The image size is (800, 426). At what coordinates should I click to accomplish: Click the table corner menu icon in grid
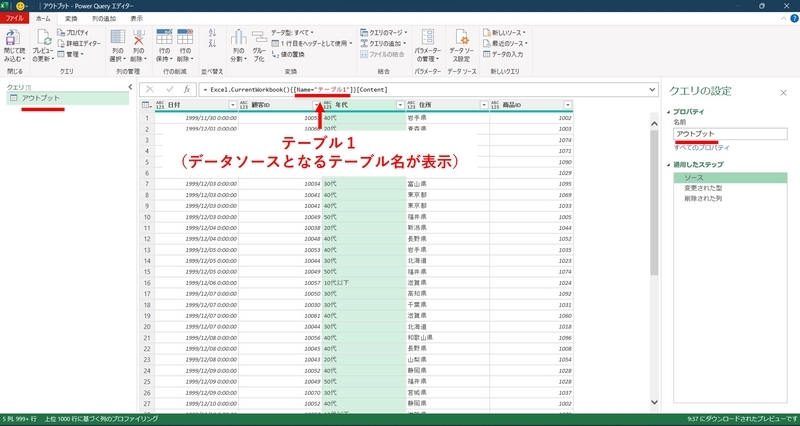147,105
